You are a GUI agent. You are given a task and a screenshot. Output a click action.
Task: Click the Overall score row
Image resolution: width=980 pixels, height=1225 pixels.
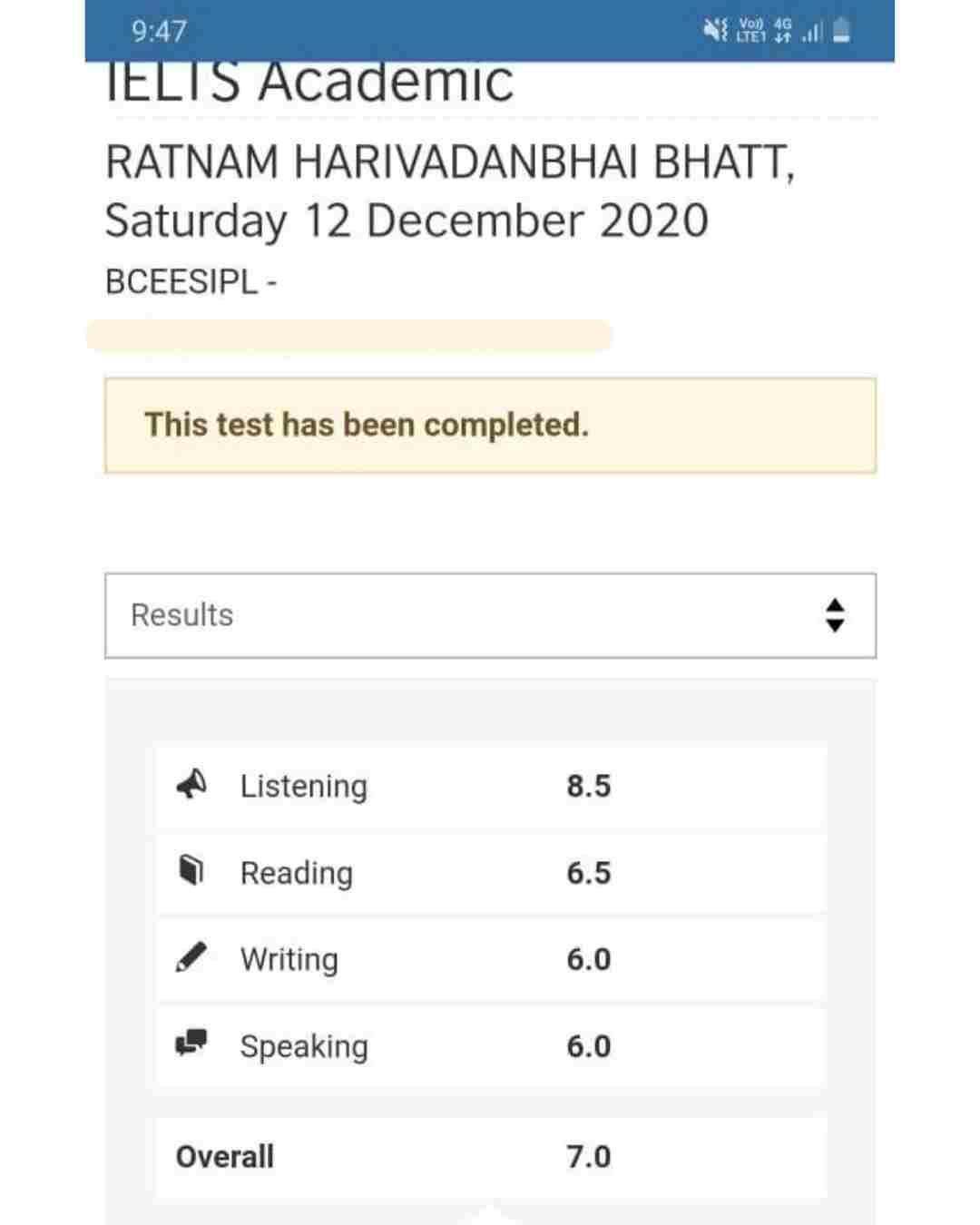[490, 1157]
